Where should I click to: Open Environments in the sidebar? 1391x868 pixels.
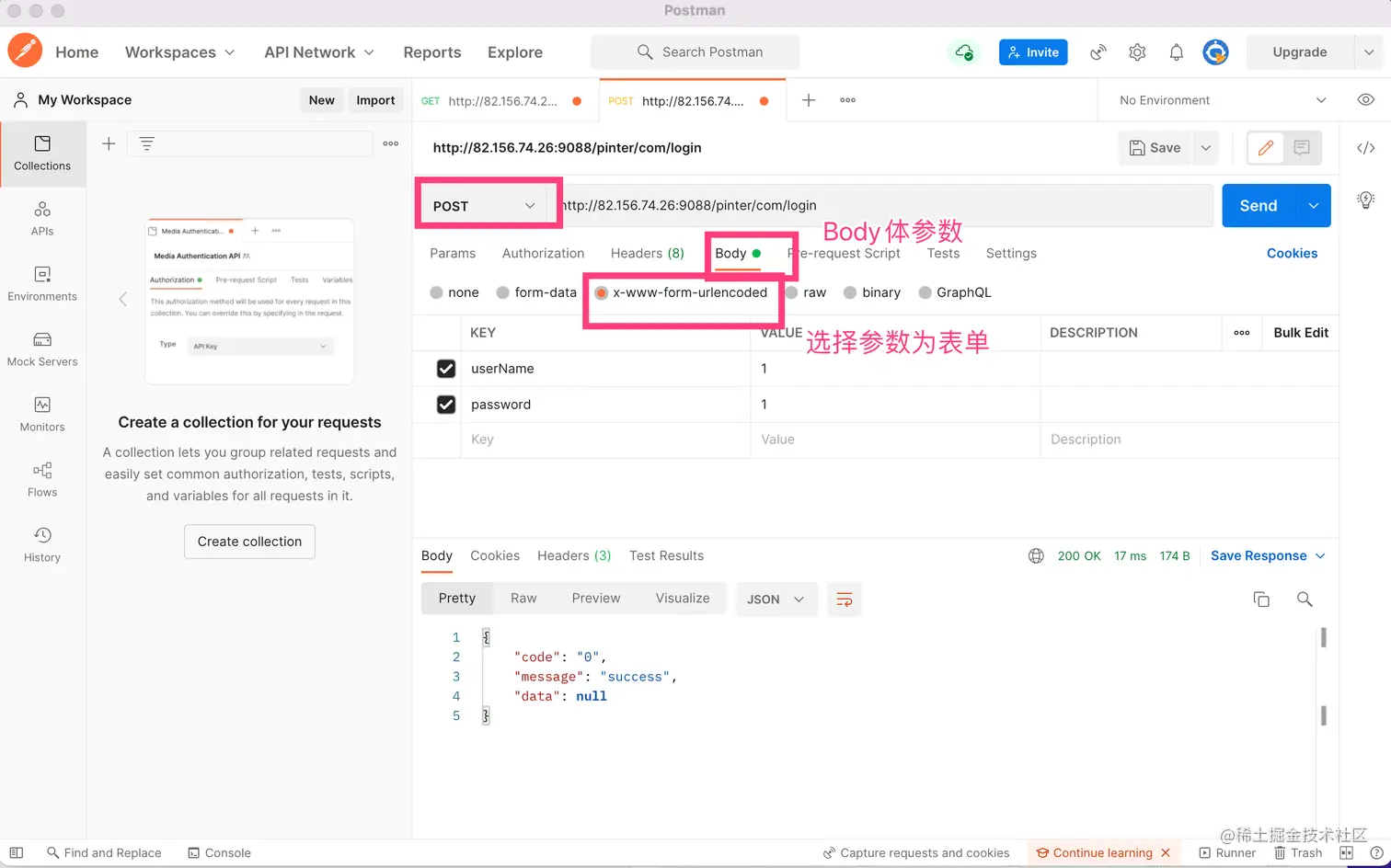coord(42,284)
